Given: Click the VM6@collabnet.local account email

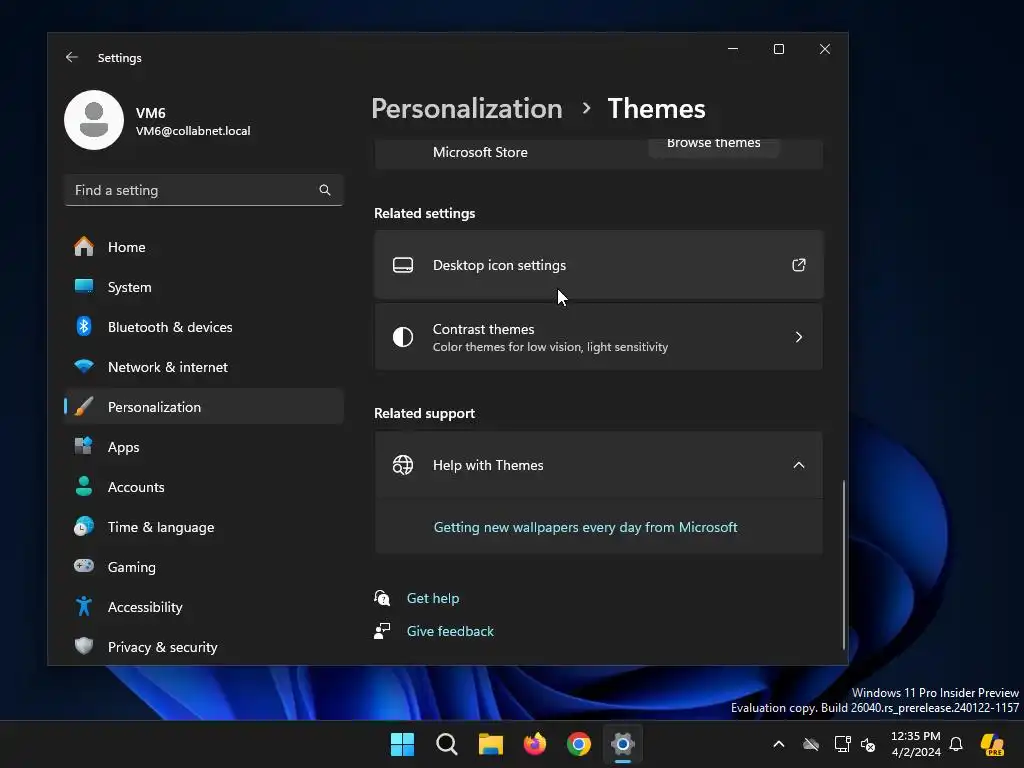Looking at the screenshot, I should point(193,131).
